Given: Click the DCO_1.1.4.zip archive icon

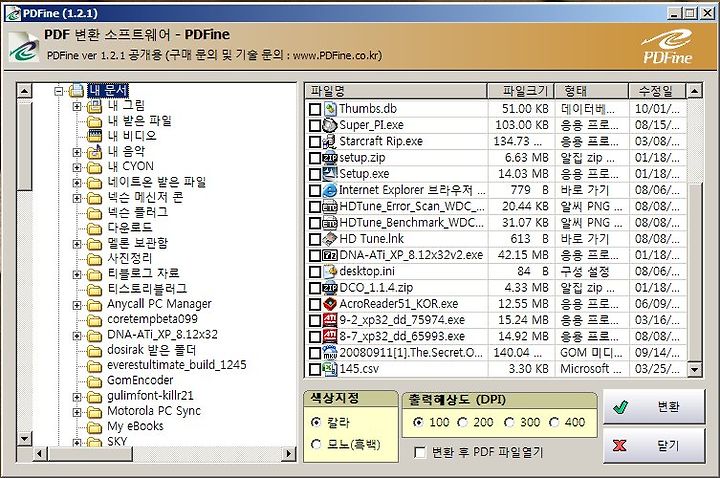Looking at the screenshot, I should (330, 287).
